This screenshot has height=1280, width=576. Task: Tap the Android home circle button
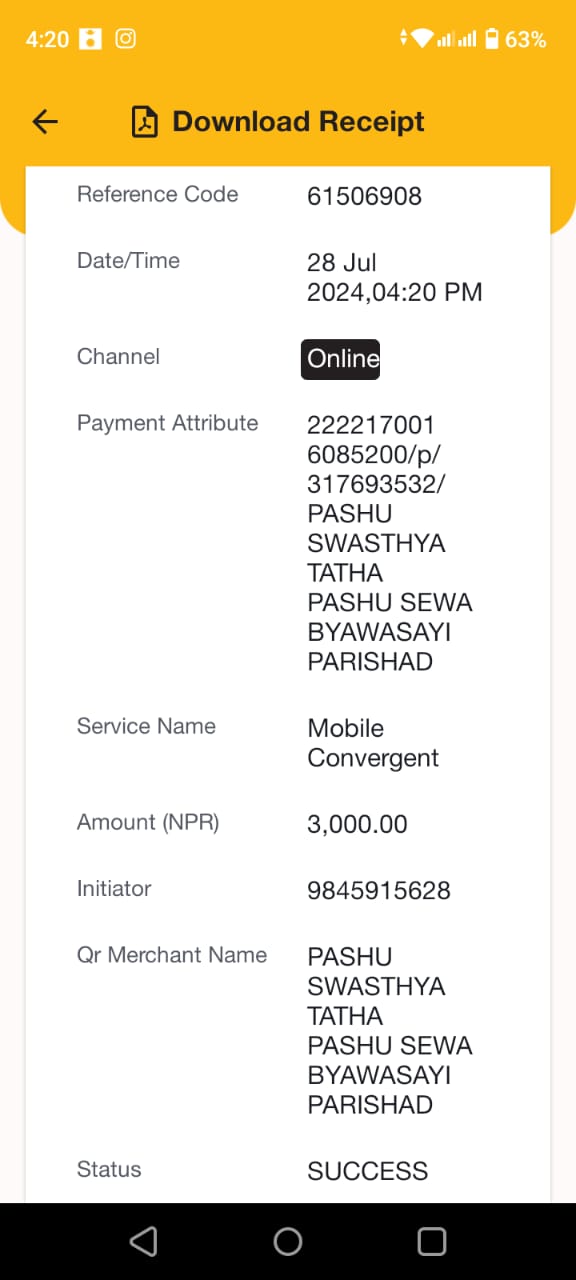(x=288, y=1242)
